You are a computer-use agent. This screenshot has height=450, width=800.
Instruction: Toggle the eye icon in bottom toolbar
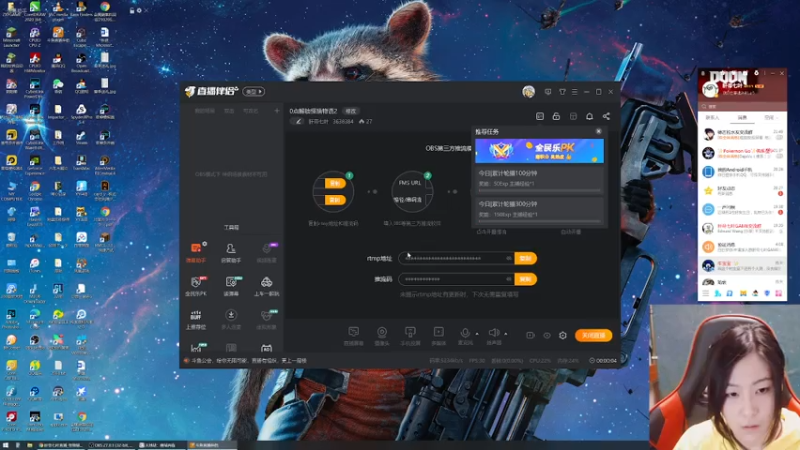pyautogui.click(x=547, y=335)
